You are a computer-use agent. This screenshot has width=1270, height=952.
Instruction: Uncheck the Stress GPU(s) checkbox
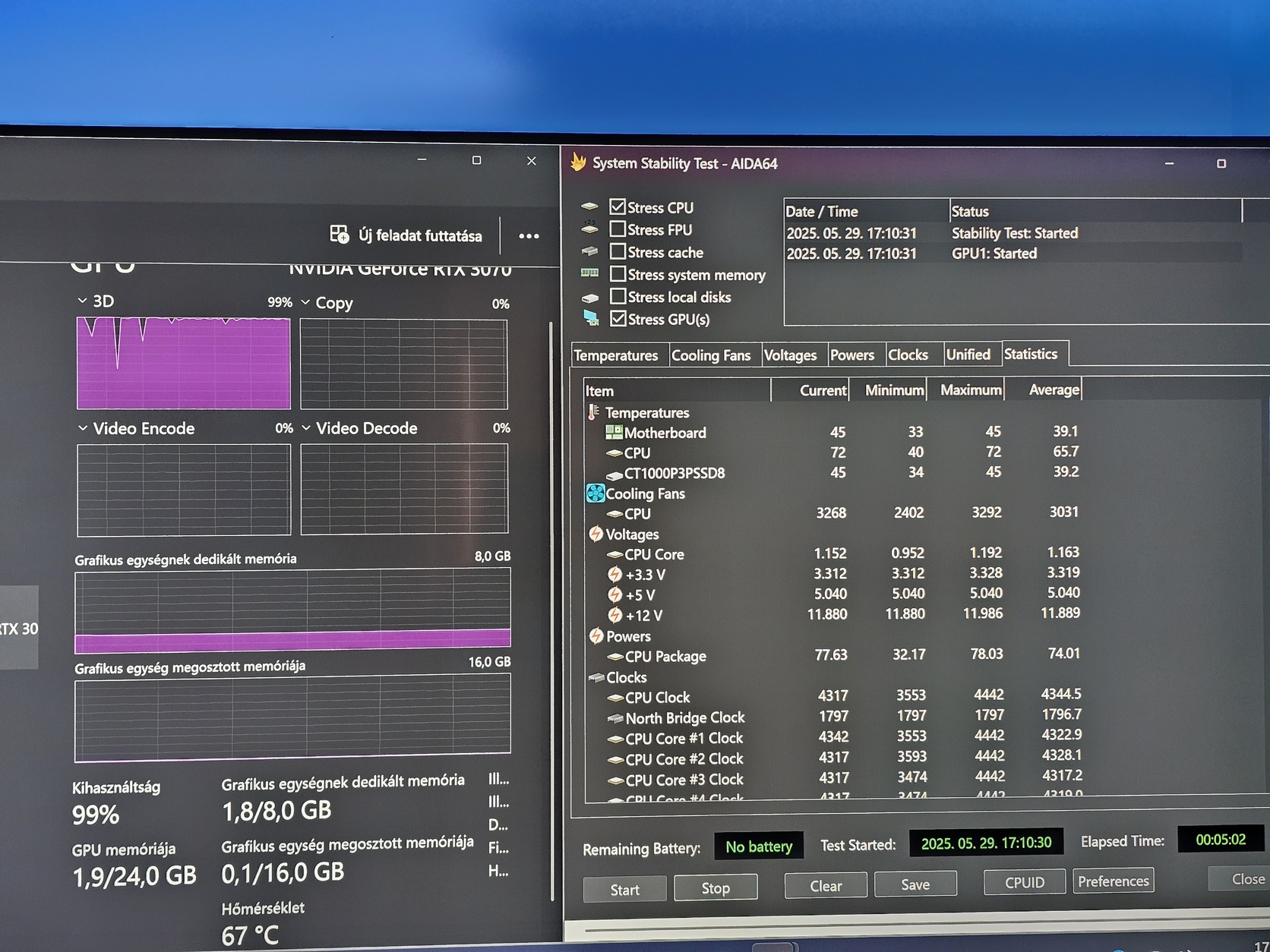tap(618, 318)
